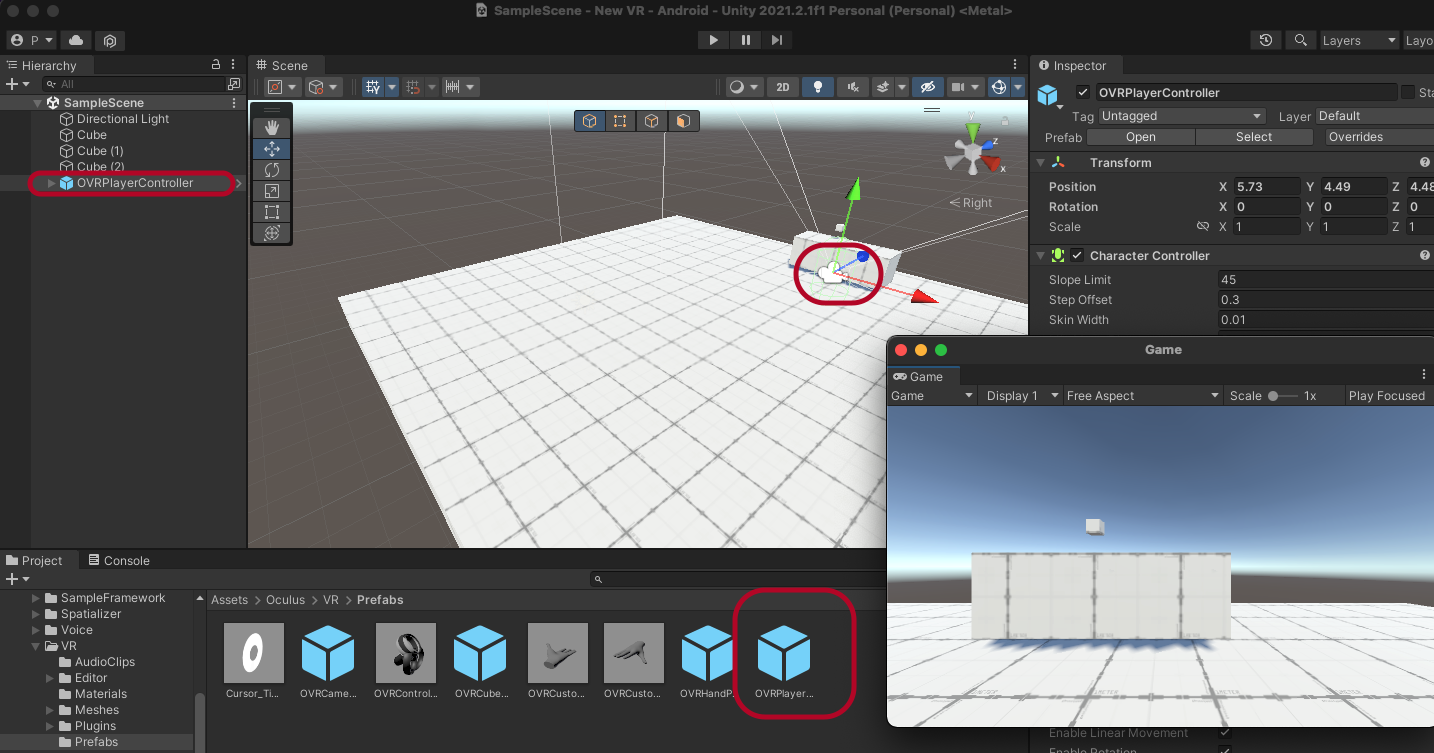
Task: Select the Scale tool
Action: tap(271, 190)
